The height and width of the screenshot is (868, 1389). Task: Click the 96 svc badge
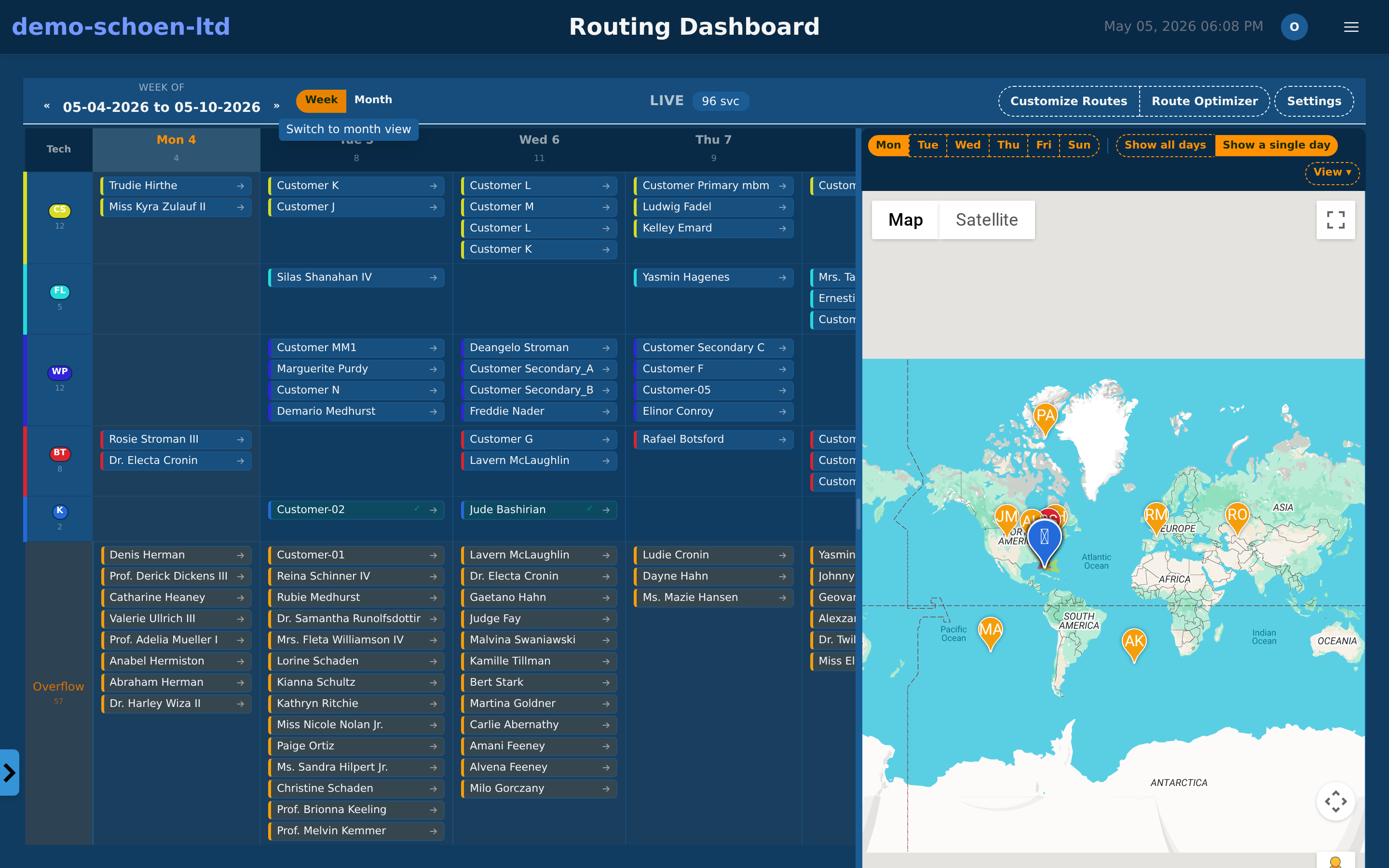coord(721,101)
